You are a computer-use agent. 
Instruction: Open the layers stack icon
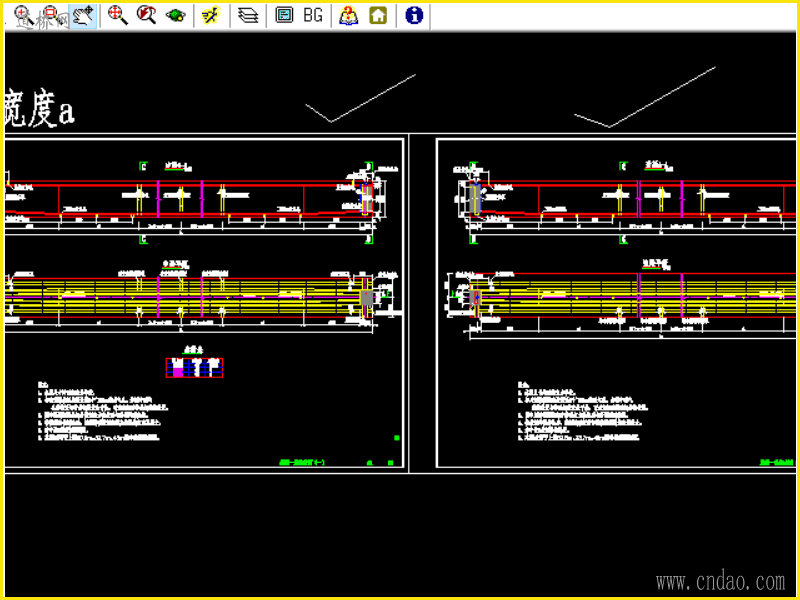pyautogui.click(x=248, y=16)
